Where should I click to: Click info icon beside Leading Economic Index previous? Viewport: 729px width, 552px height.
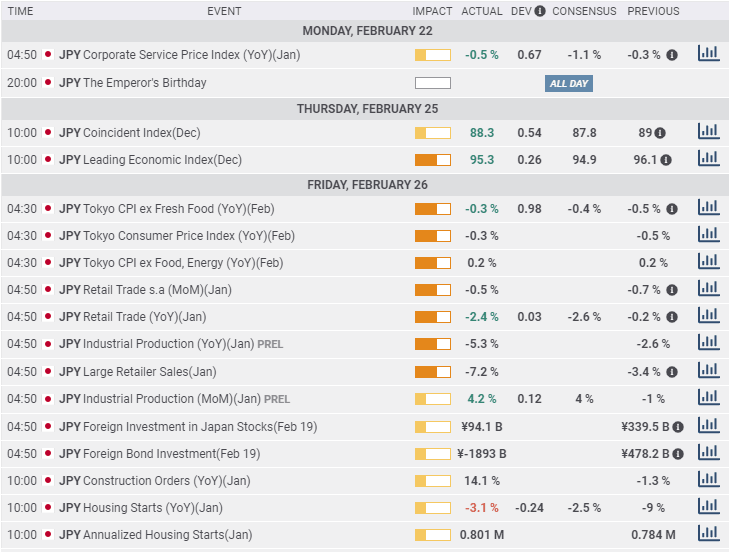[666, 159]
